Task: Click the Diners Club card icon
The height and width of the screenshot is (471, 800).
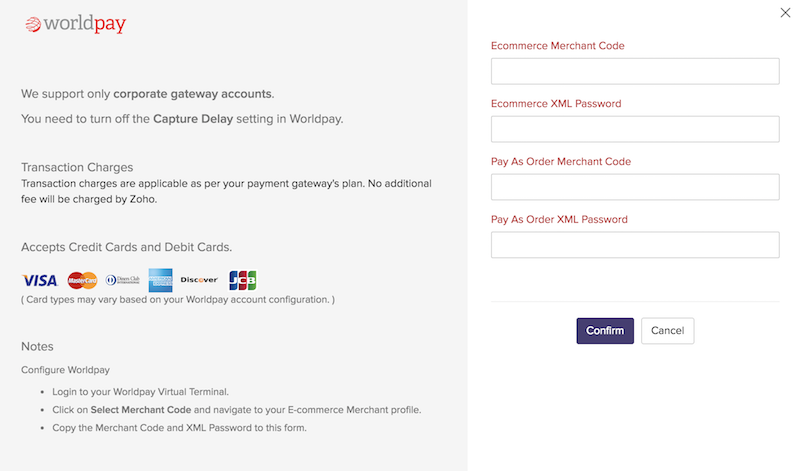Action: pyautogui.click(x=122, y=280)
